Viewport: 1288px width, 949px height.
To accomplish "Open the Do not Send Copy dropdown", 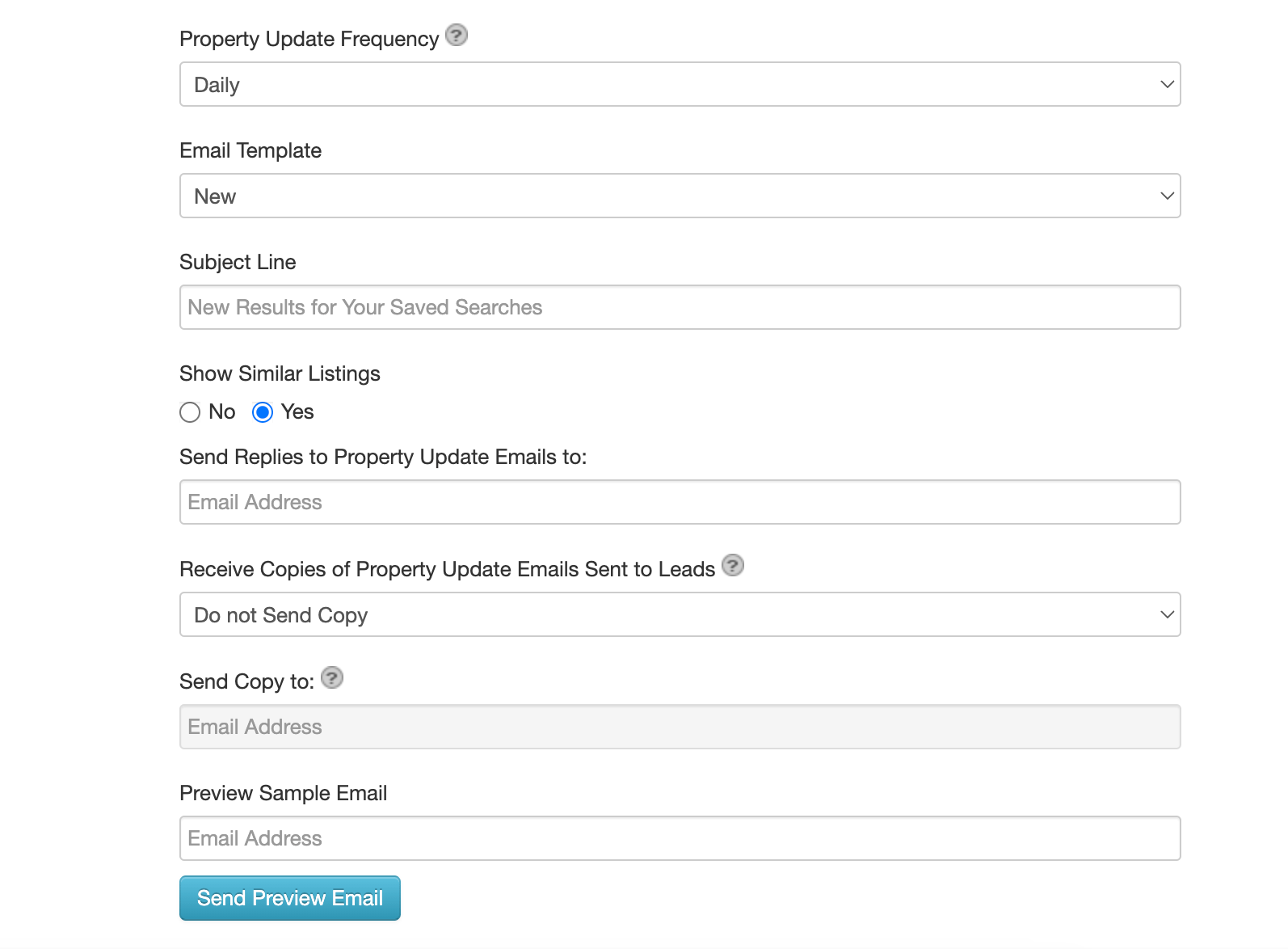I will [x=680, y=614].
